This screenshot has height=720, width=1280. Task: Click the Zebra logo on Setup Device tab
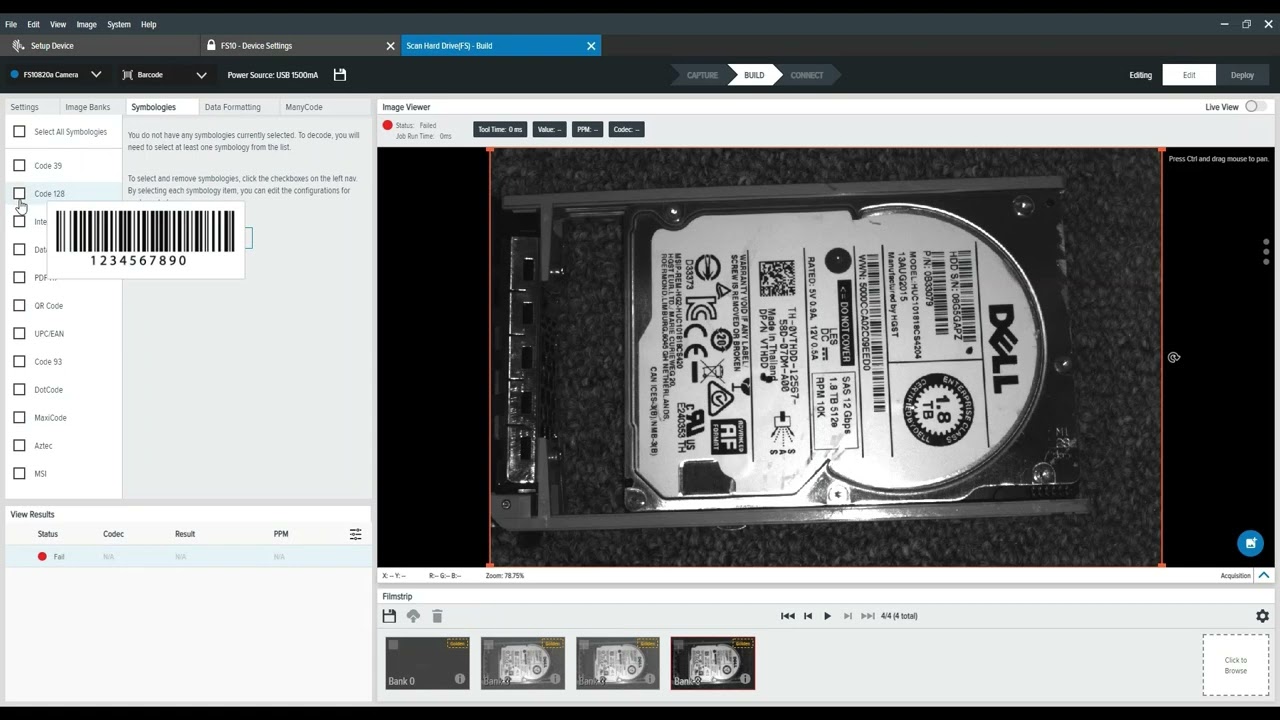click(x=18, y=45)
